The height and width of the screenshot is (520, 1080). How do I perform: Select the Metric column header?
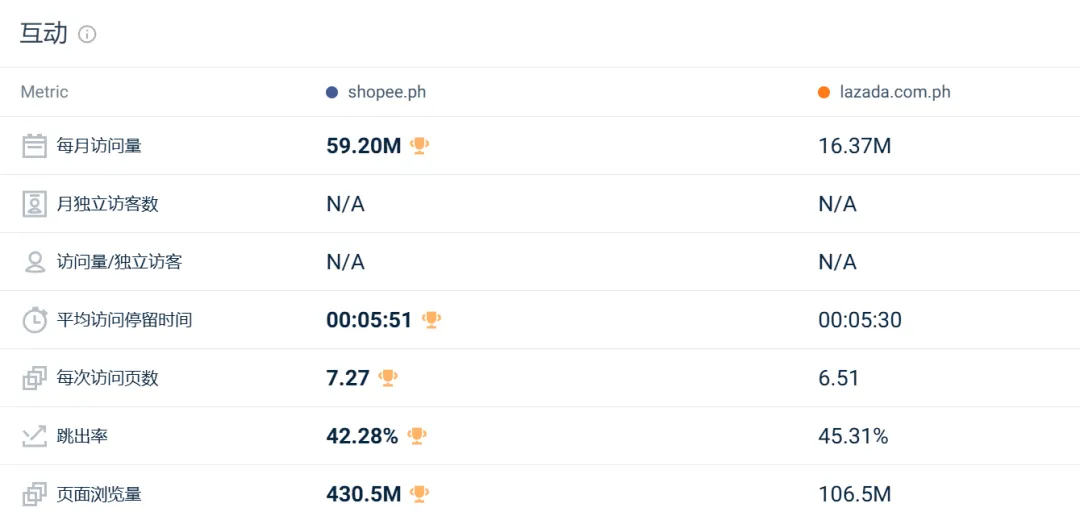pyautogui.click(x=45, y=92)
